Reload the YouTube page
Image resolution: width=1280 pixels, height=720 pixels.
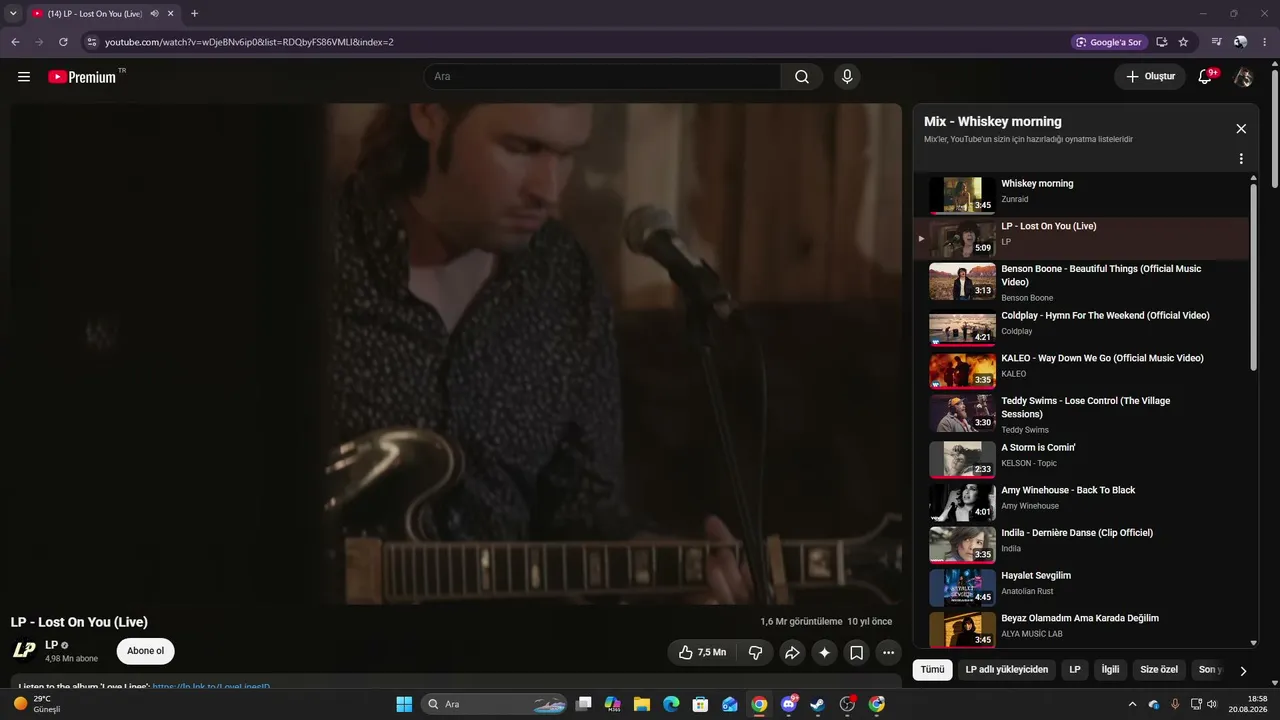[63, 42]
